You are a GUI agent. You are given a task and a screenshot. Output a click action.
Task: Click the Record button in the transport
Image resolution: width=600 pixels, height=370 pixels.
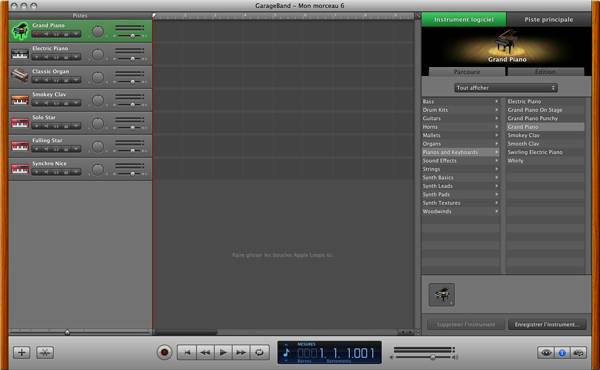coord(165,352)
